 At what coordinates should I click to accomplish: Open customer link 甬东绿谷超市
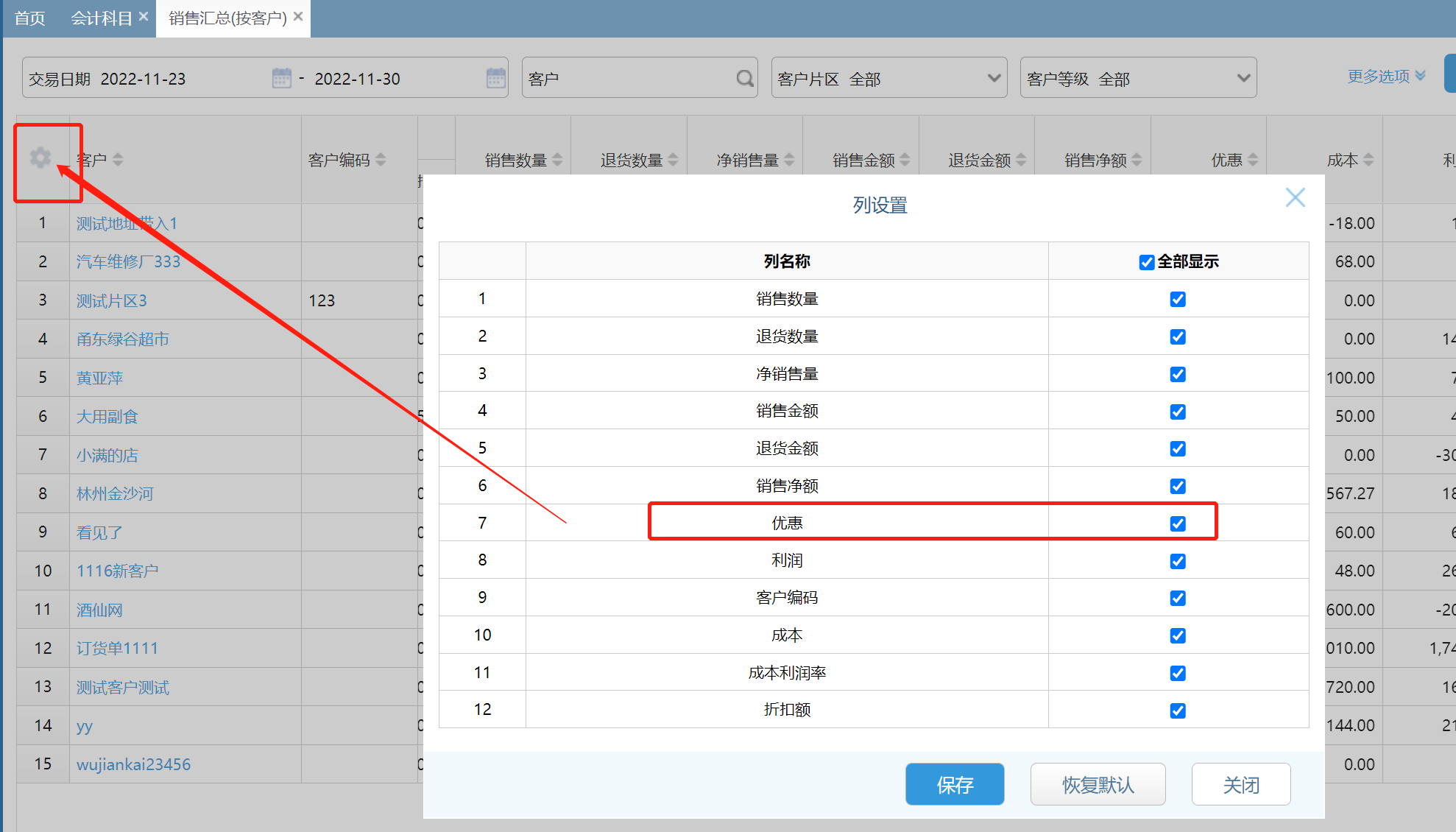[x=123, y=339]
